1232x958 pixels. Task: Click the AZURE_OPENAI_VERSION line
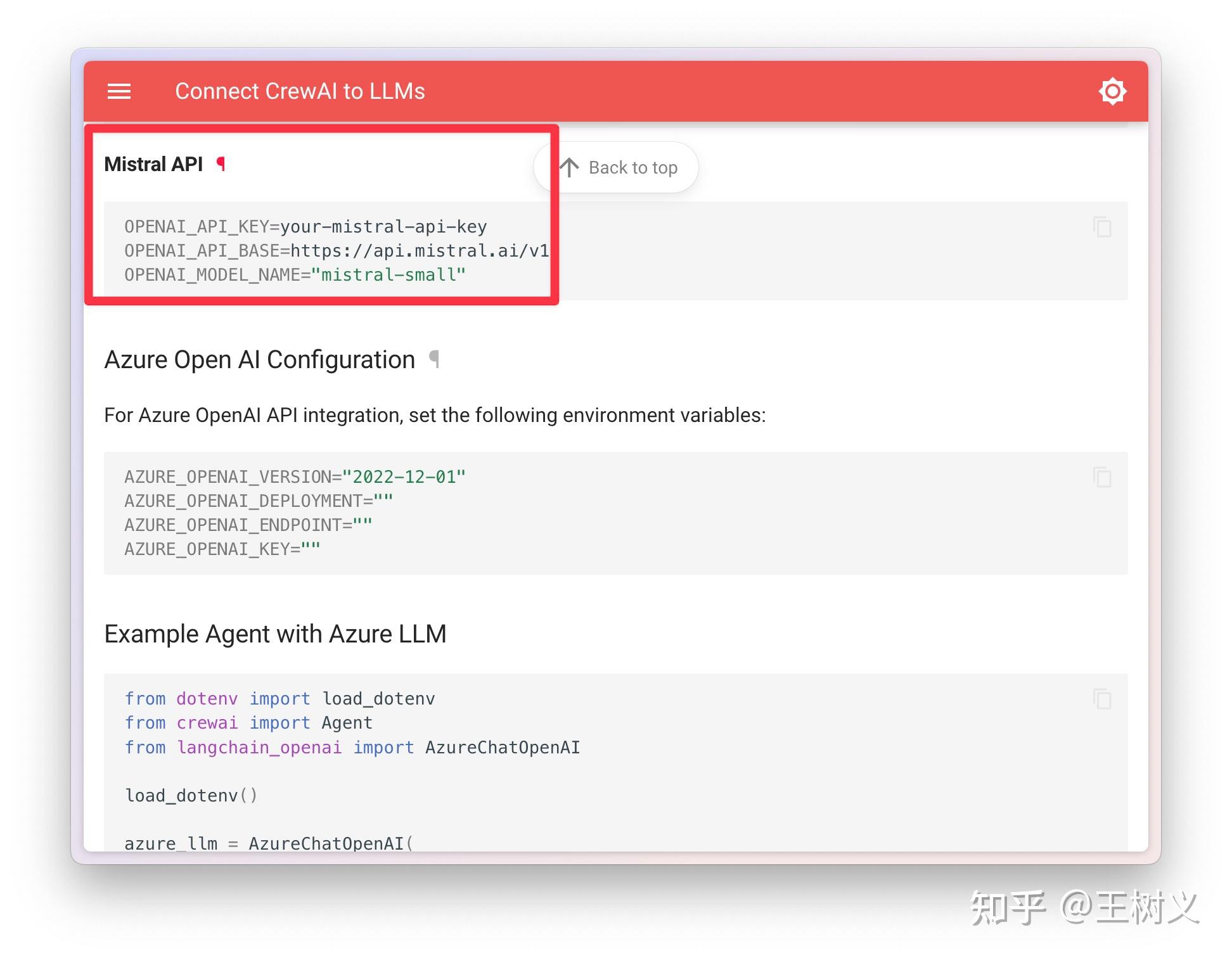295,477
